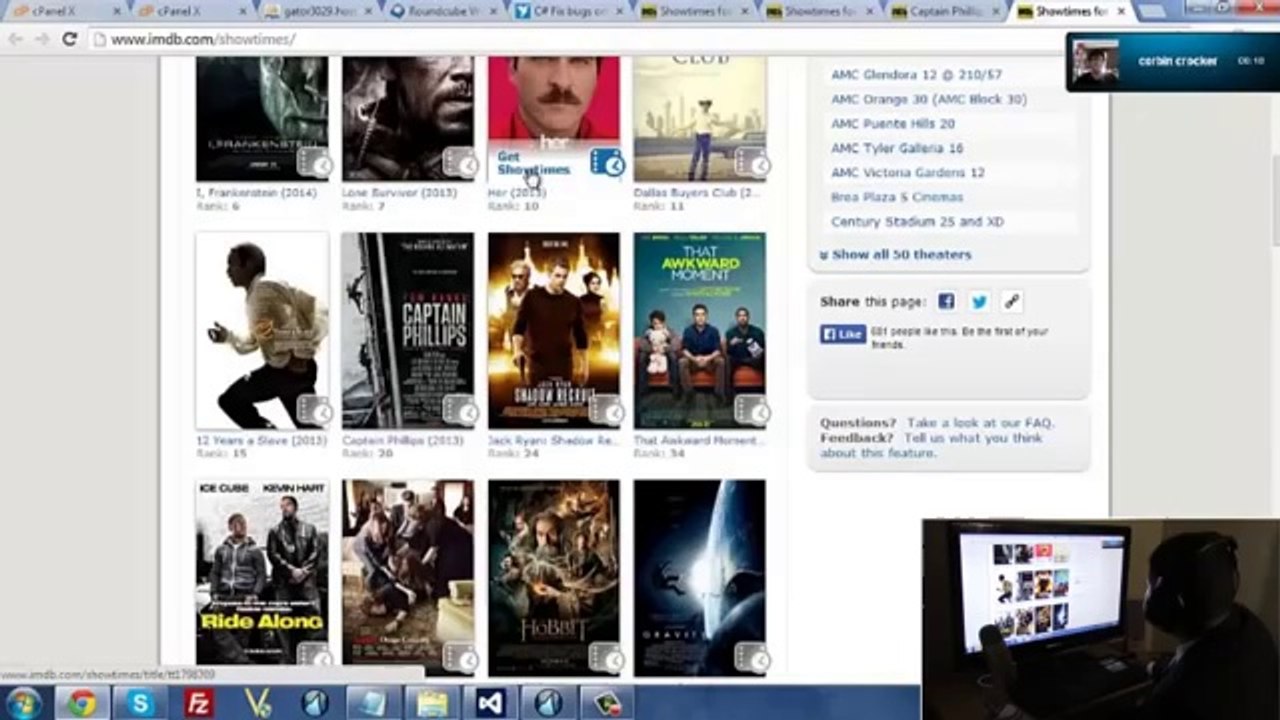Image resolution: width=1280 pixels, height=720 pixels.
Task: Go back using the browser back arrow
Action: 16,39
